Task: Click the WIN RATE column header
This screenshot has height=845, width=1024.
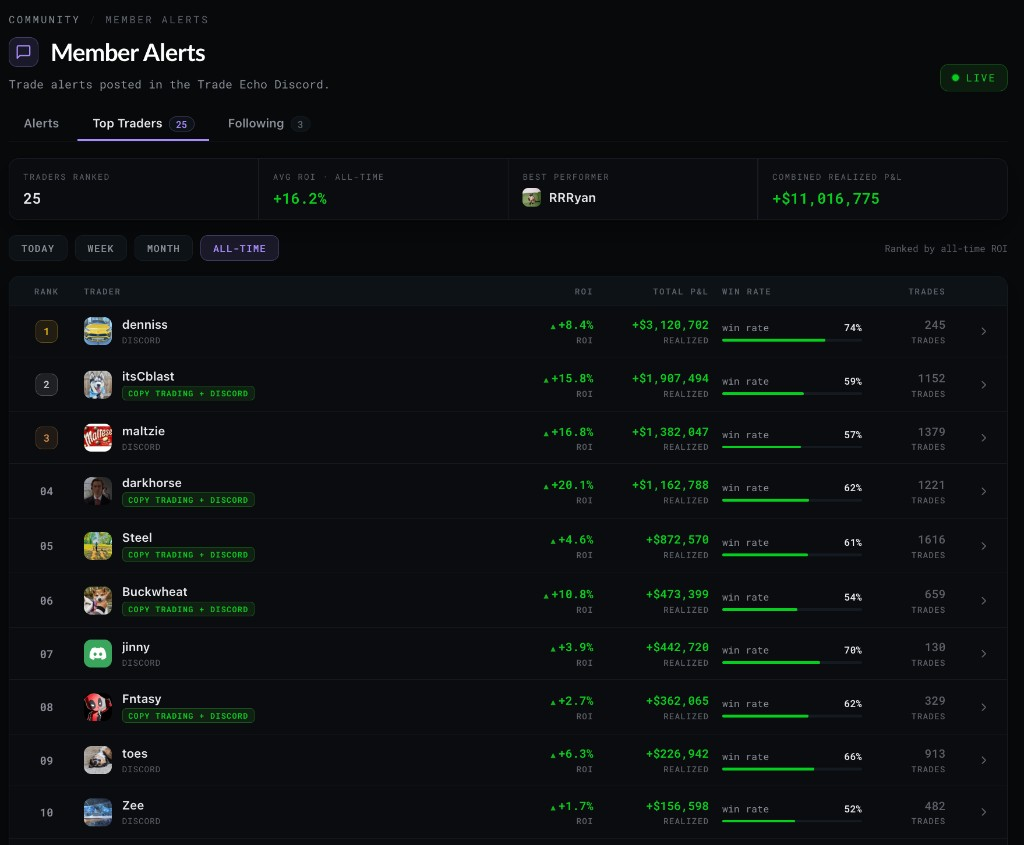Action: [746, 292]
